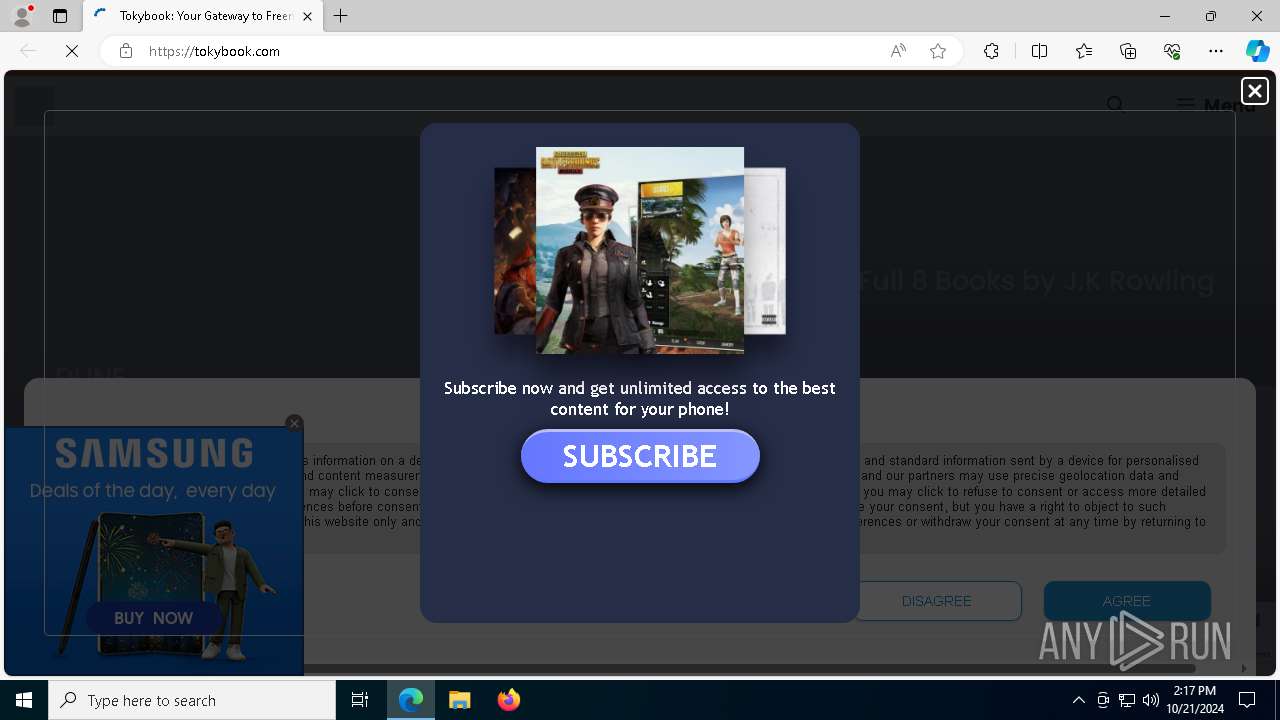Image resolution: width=1280 pixels, height=720 pixels.
Task: View site information lock icon
Action: pos(125,51)
